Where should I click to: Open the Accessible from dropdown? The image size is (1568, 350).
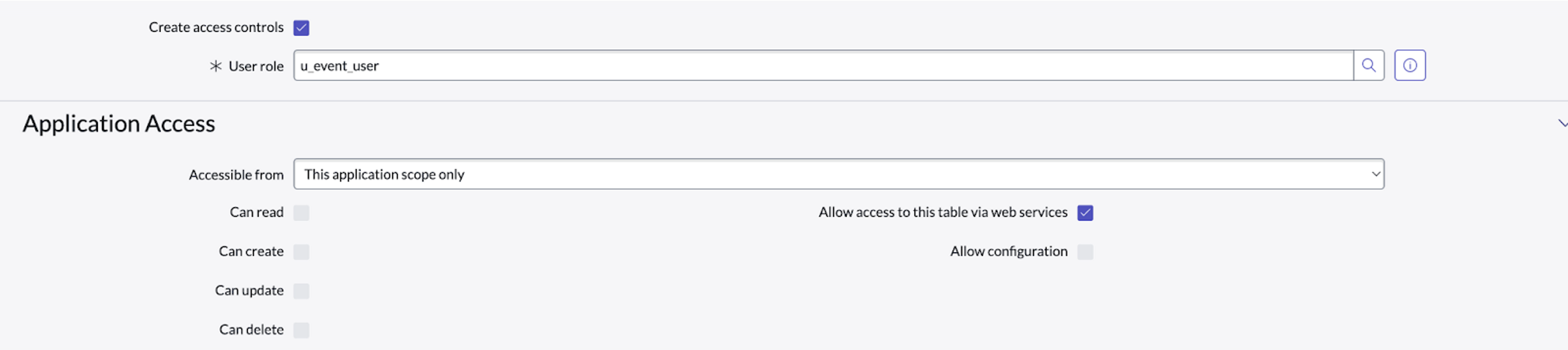838,174
